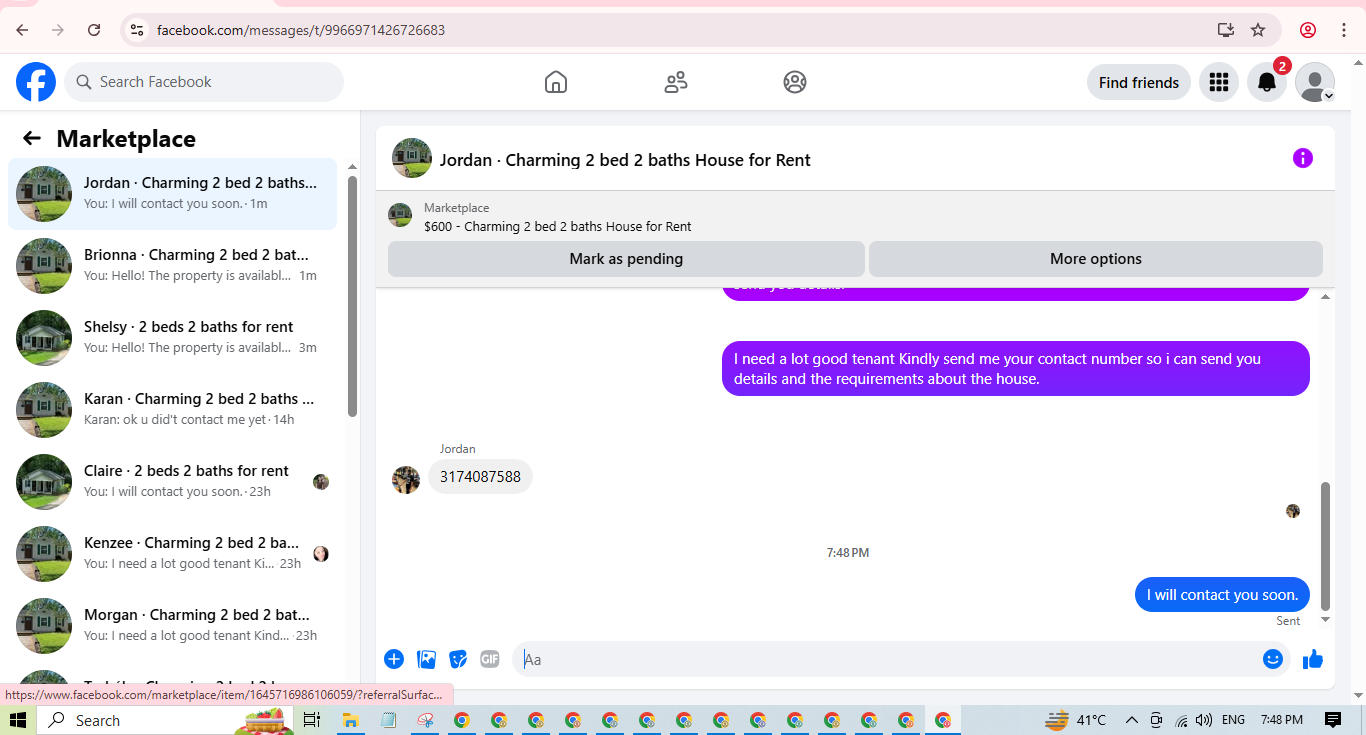Open the Windows Start menu
Viewport: 1366px width, 735px height.
(17, 720)
